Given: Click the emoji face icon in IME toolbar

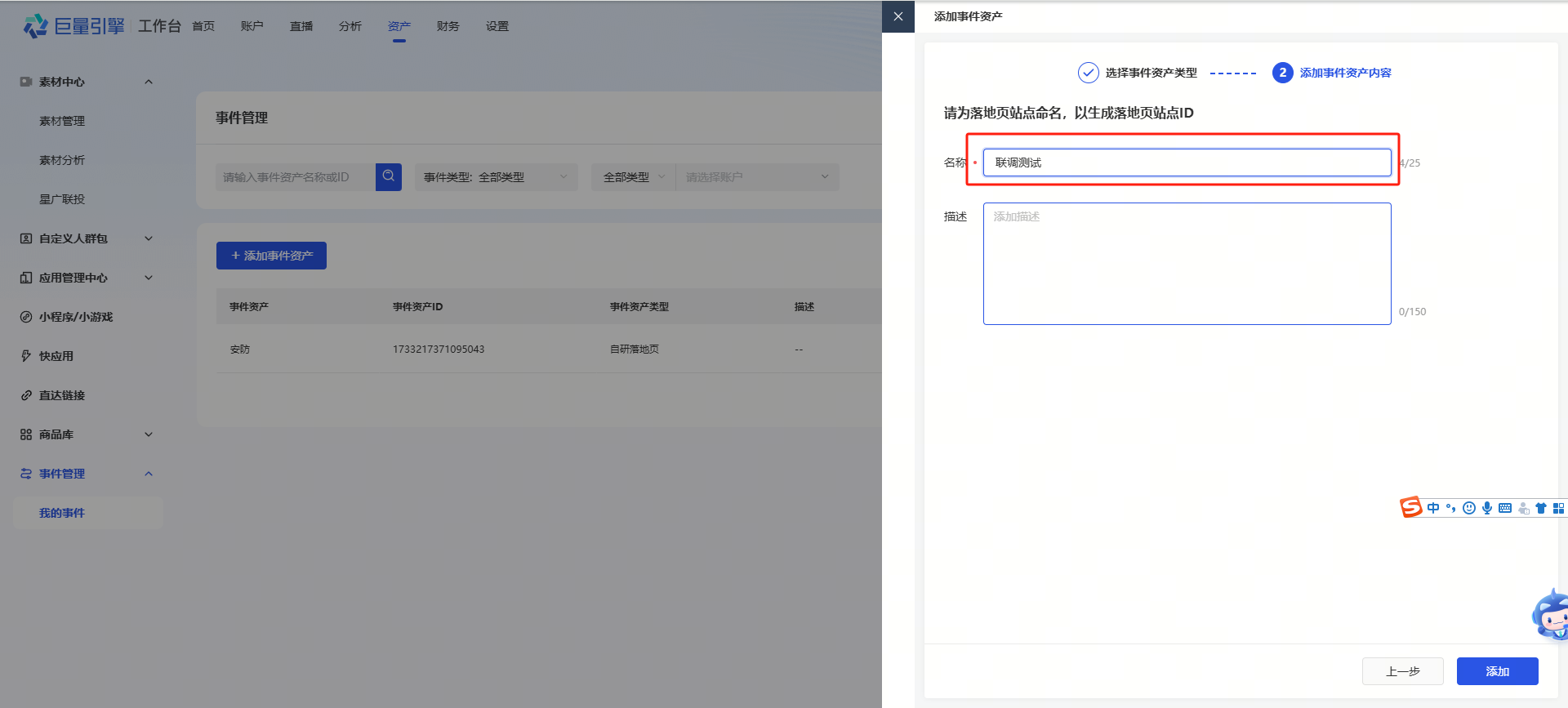Looking at the screenshot, I should pyautogui.click(x=1469, y=508).
